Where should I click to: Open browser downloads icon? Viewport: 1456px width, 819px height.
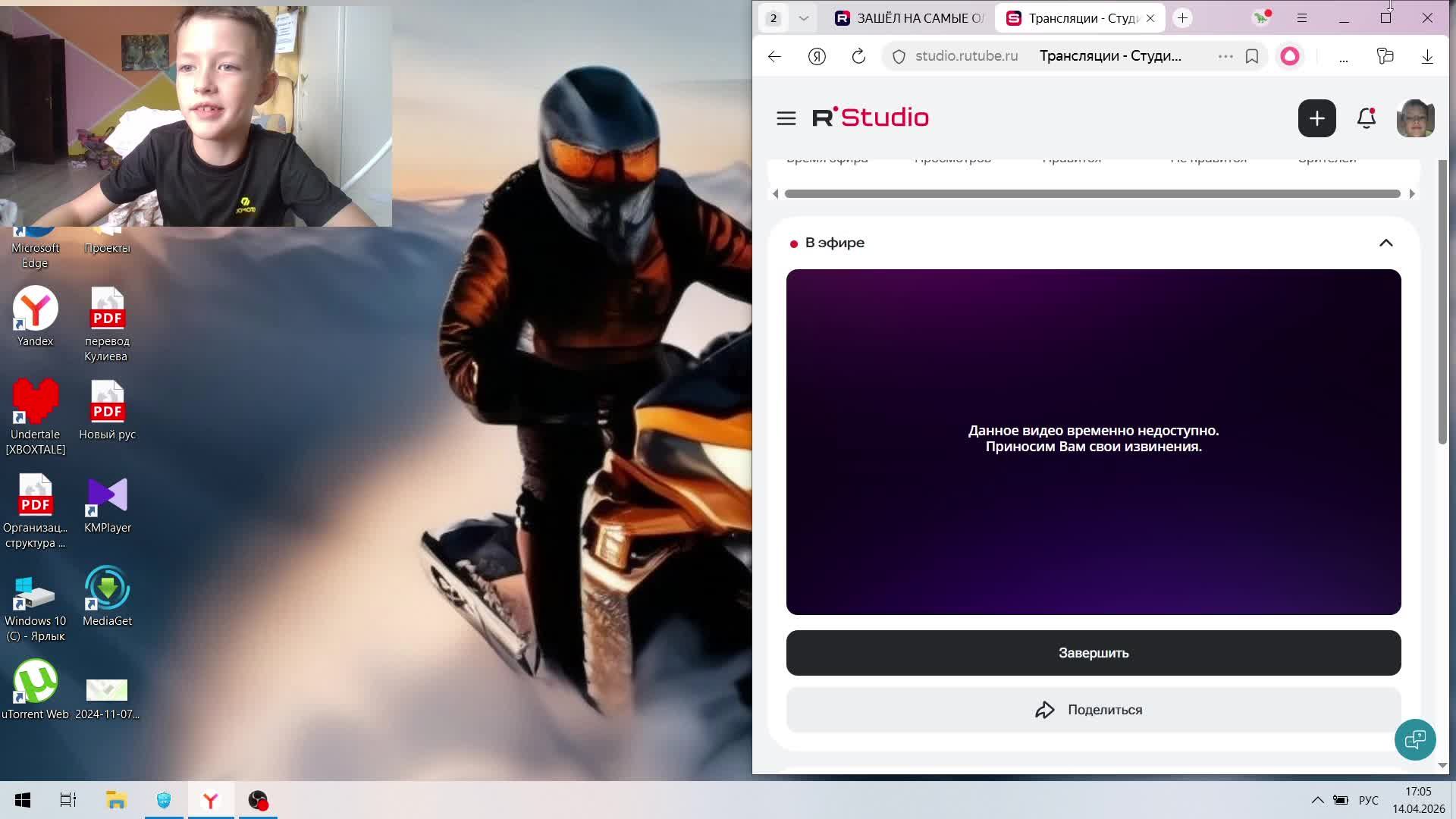click(x=1426, y=56)
